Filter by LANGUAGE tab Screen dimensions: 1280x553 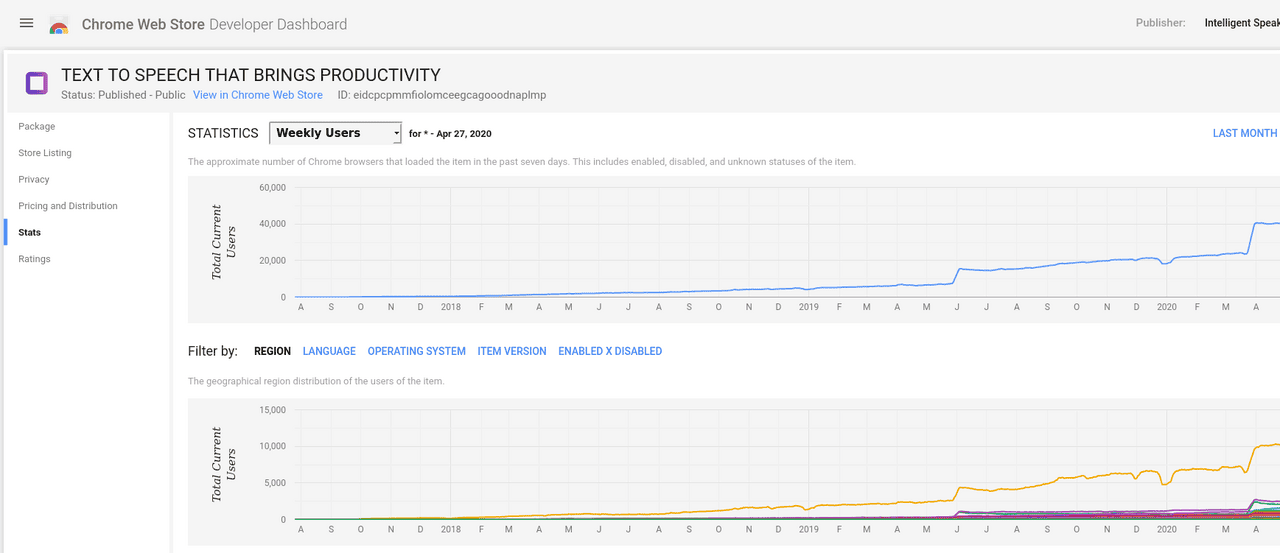point(329,351)
